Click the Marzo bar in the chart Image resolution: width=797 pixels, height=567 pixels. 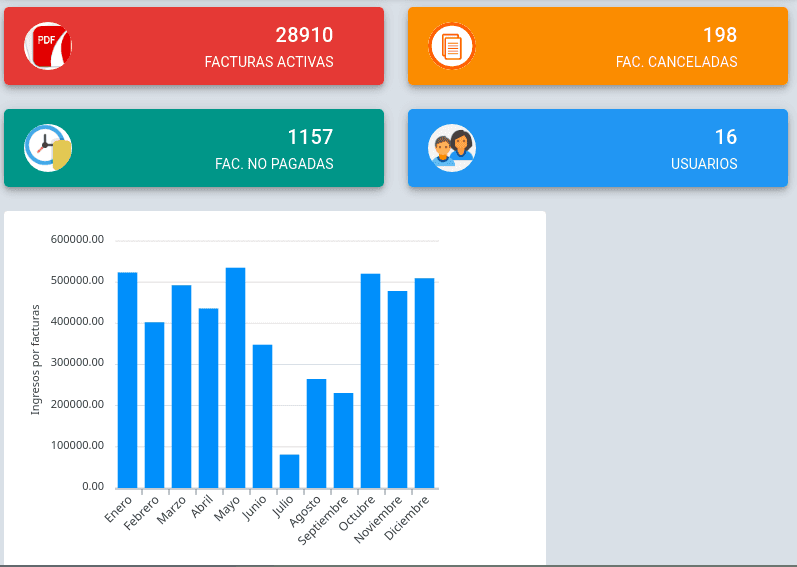[x=181, y=387]
